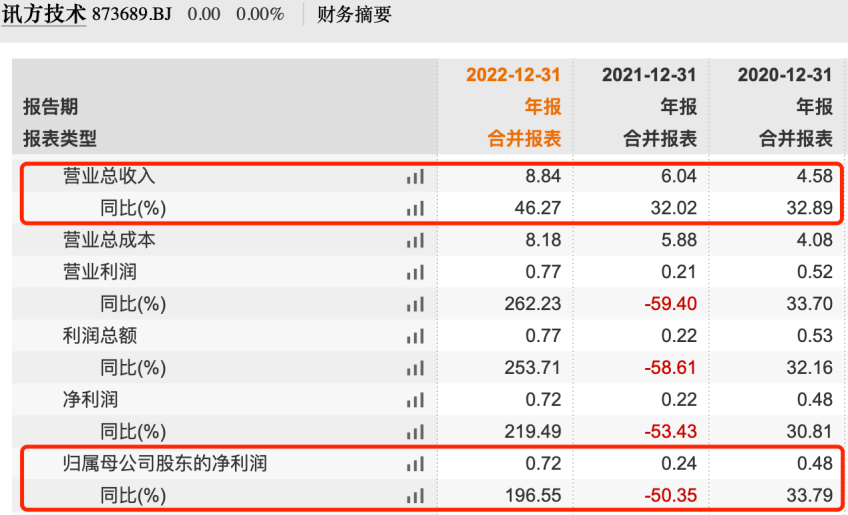The image size is (848, 515).
Task: Select the 营业利润 row label
Action: (100, 272)
